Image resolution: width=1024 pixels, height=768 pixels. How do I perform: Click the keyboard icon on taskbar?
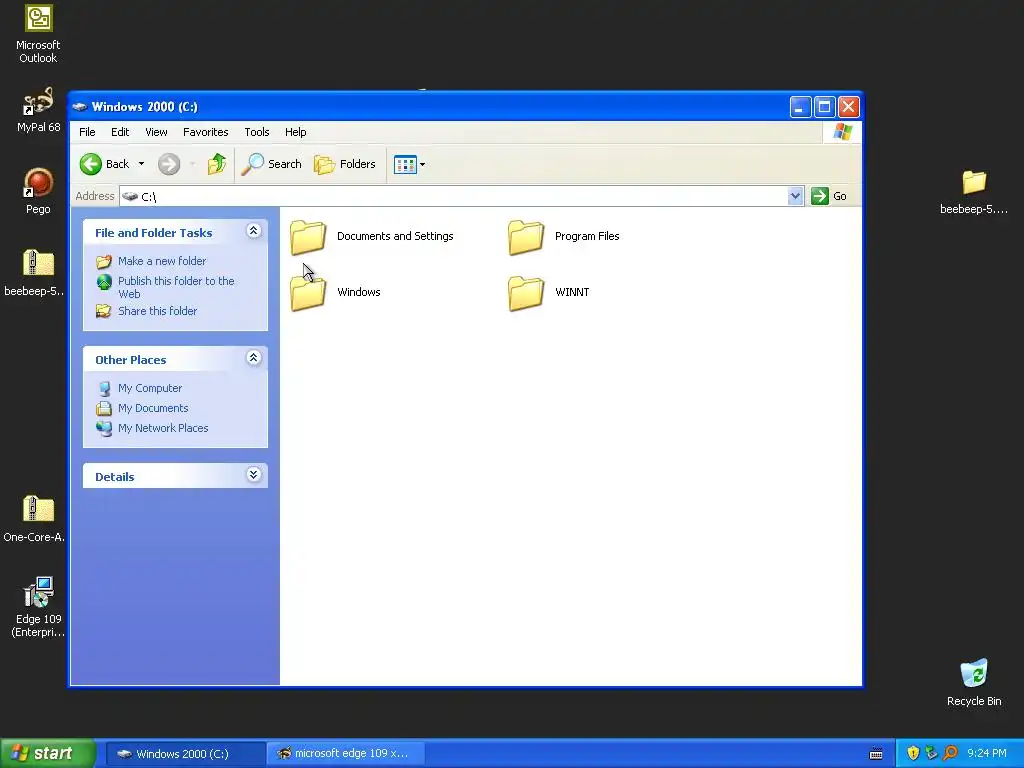(876, 754)
